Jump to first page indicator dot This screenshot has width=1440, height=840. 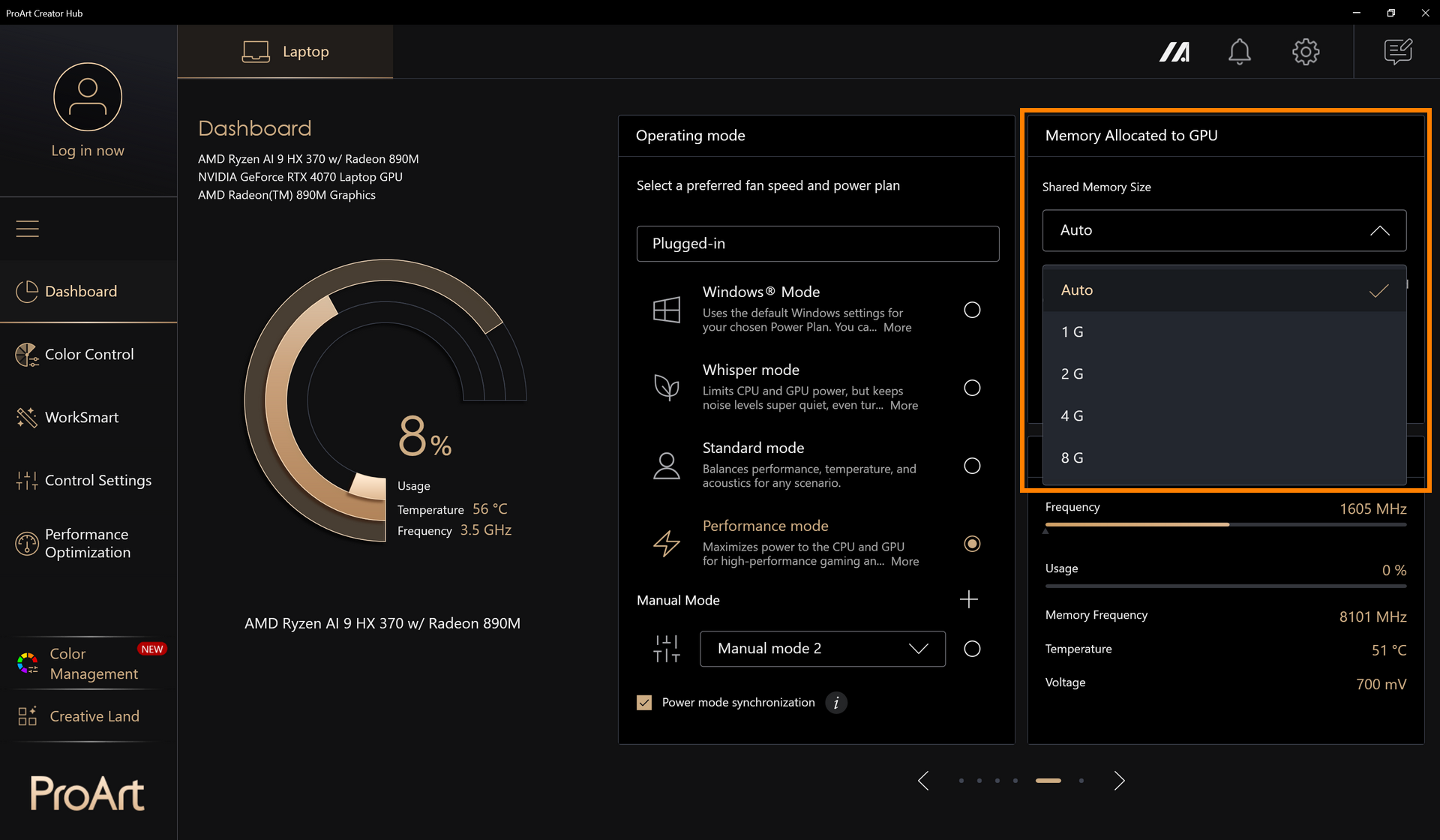pyautogui.click(x=961, y=781)
